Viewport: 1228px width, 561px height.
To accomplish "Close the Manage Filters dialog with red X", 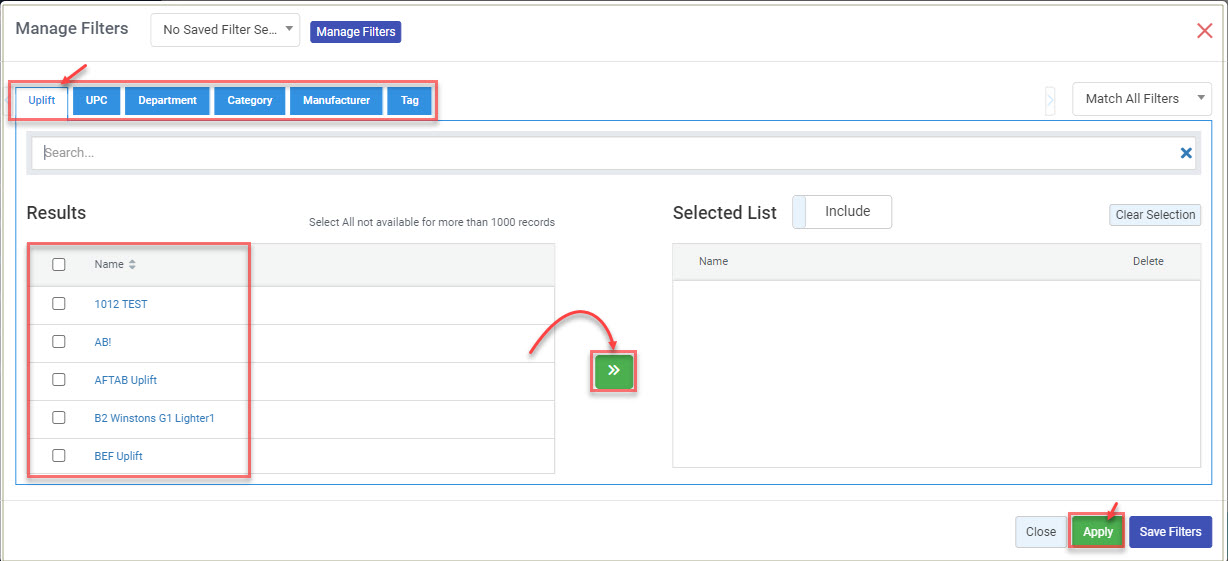I will (1204, 30).
